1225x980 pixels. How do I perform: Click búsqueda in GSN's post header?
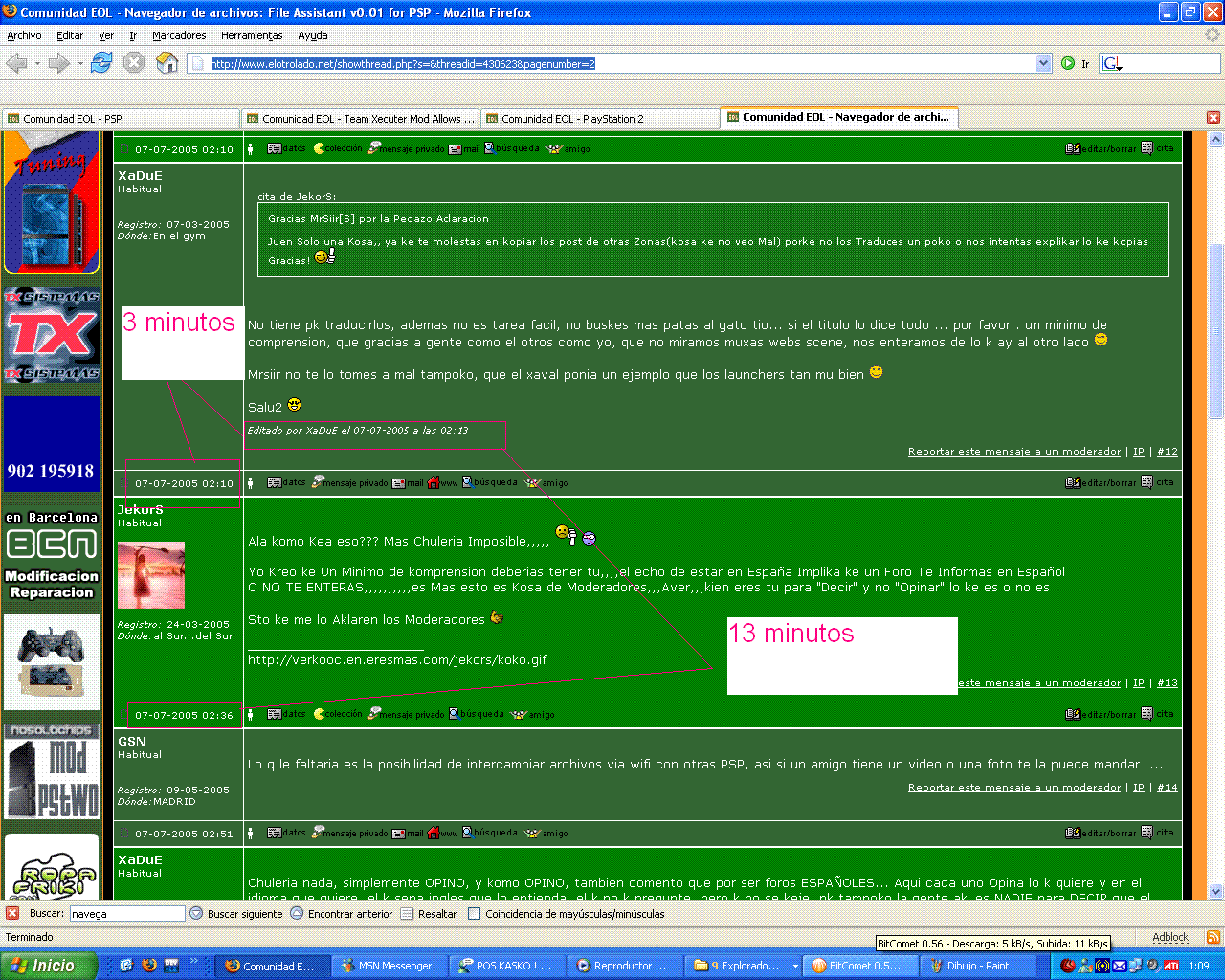point(477,714)
